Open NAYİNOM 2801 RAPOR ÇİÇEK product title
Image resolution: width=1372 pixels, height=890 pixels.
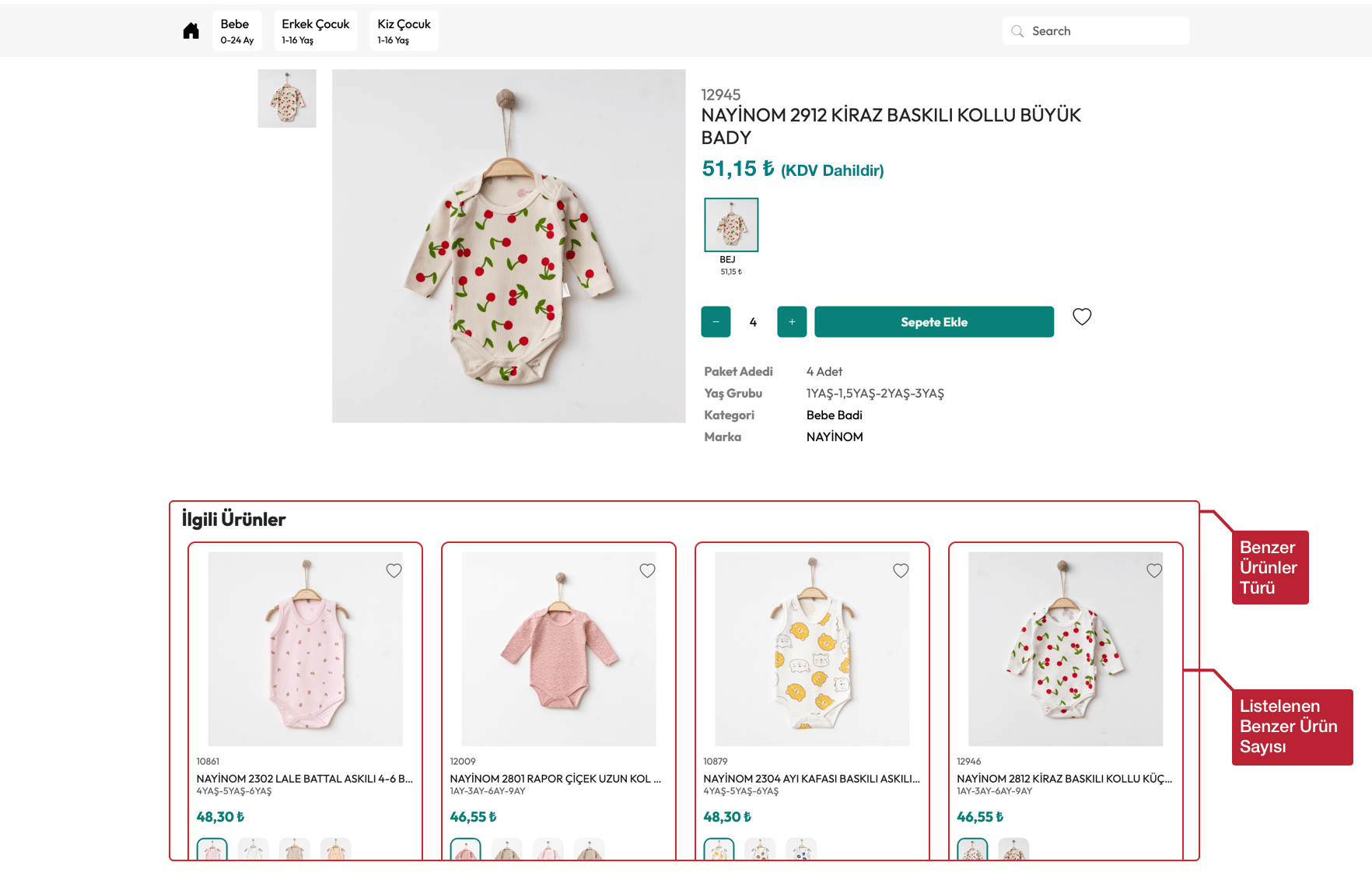[x=555, y=779]
